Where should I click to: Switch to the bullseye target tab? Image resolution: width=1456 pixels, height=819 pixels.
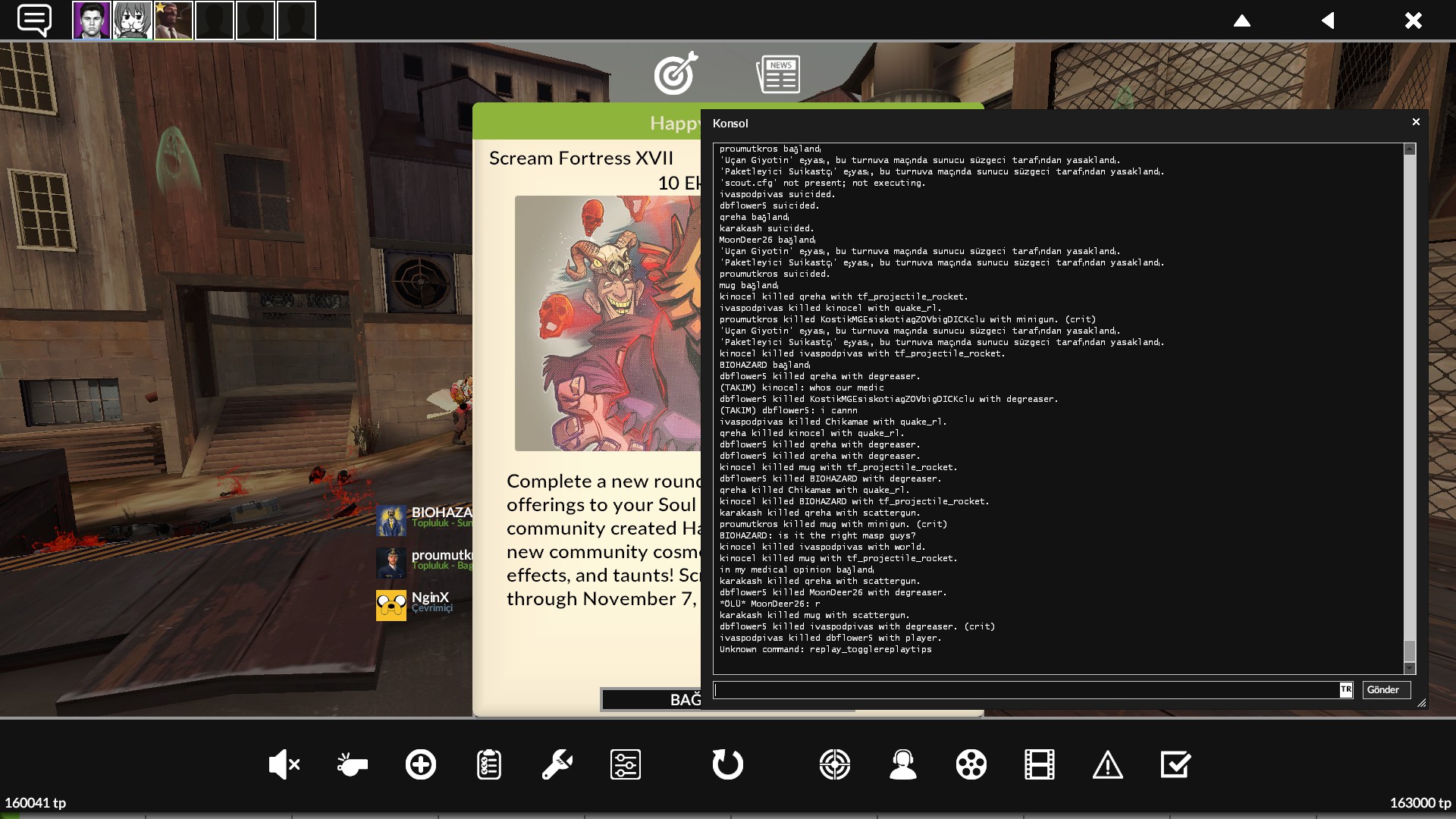point(675,74)
